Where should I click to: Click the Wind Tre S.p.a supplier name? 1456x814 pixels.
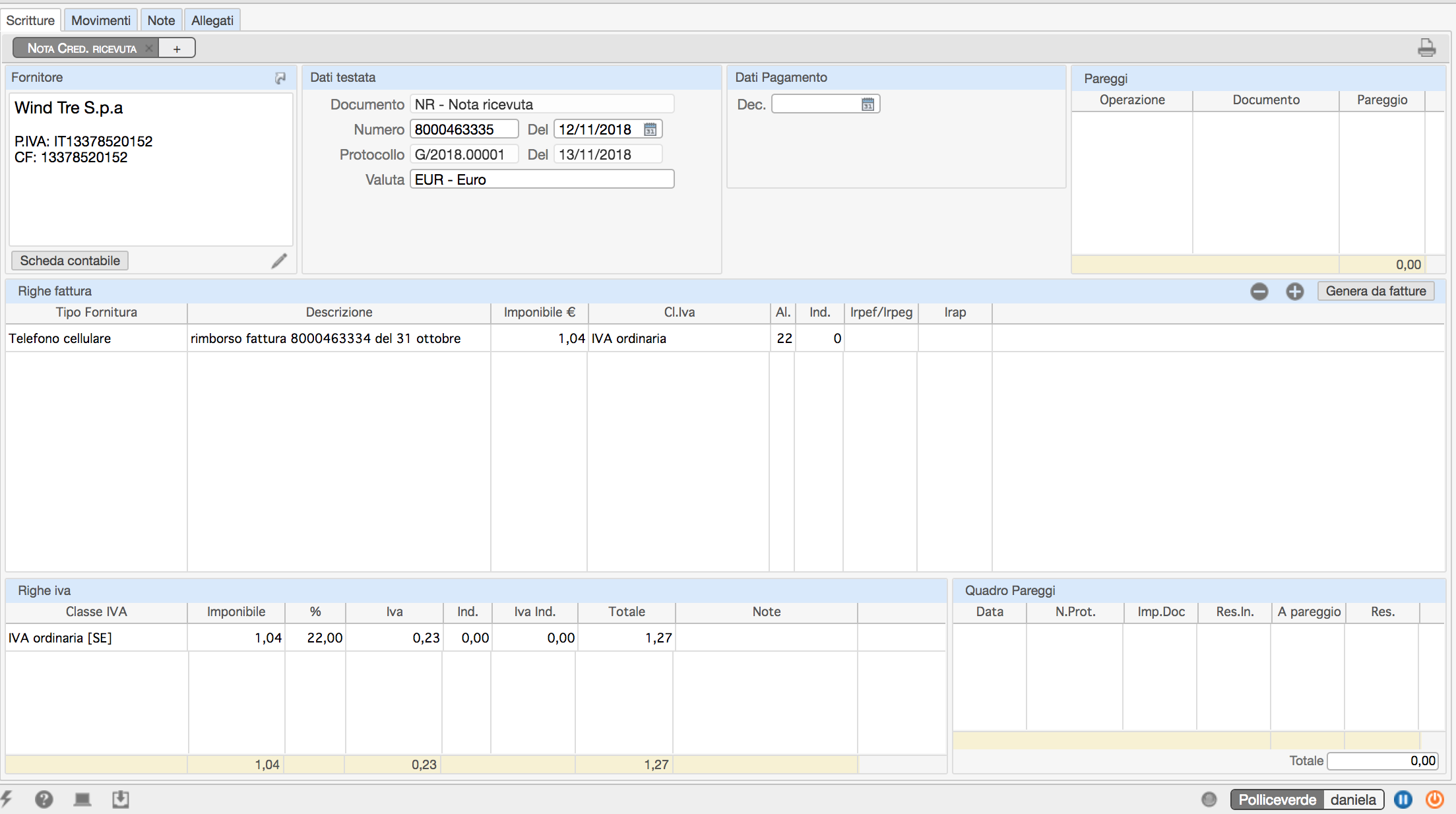tap(69, 108)
